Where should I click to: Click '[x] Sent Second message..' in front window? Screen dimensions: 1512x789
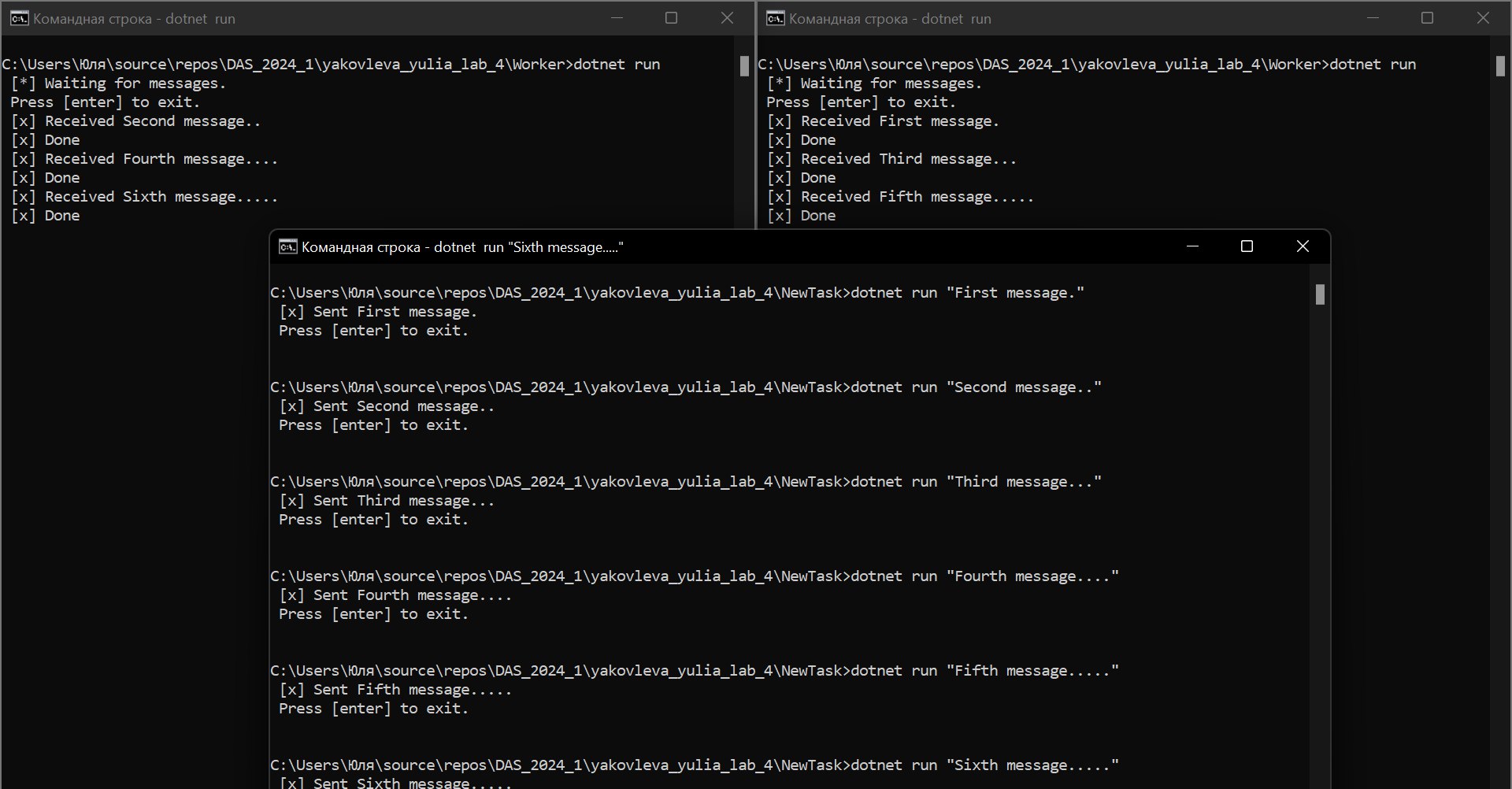(x=387, y=406)
